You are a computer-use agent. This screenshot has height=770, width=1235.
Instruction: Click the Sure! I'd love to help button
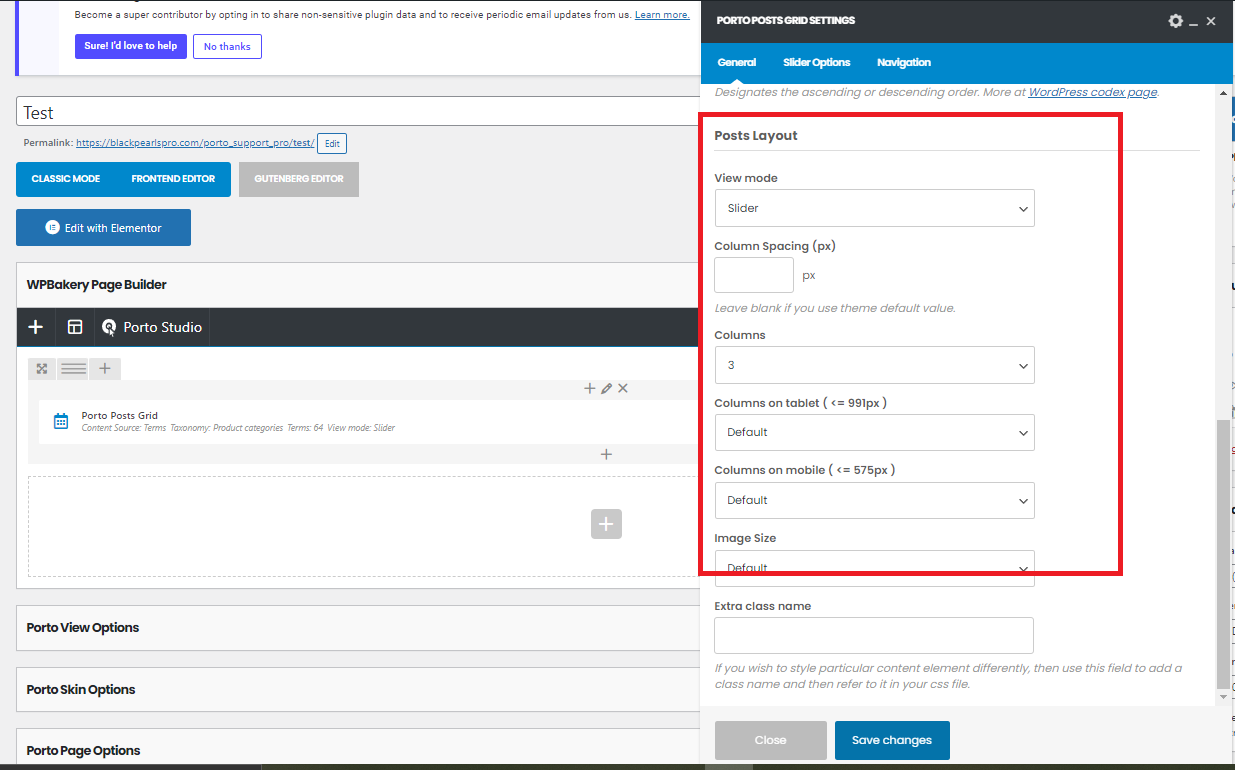131,46
